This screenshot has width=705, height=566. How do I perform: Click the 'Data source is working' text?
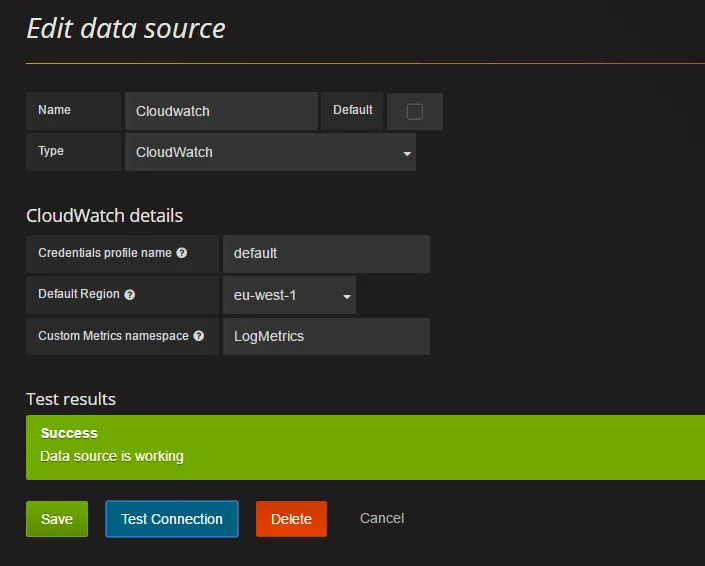pyautogui.click(x=112, y=456)
